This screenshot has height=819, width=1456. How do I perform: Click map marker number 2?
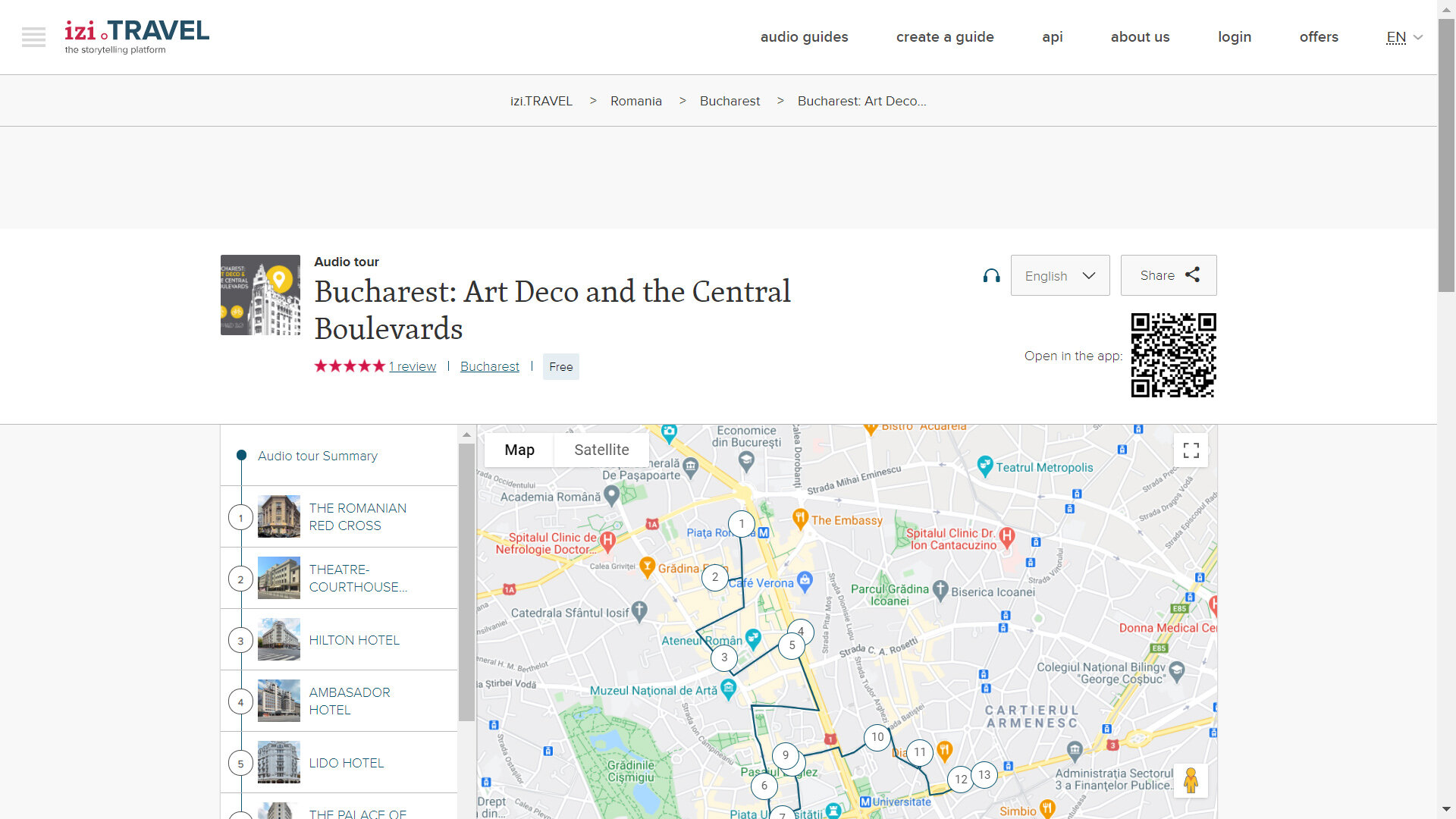click(715, 577)
